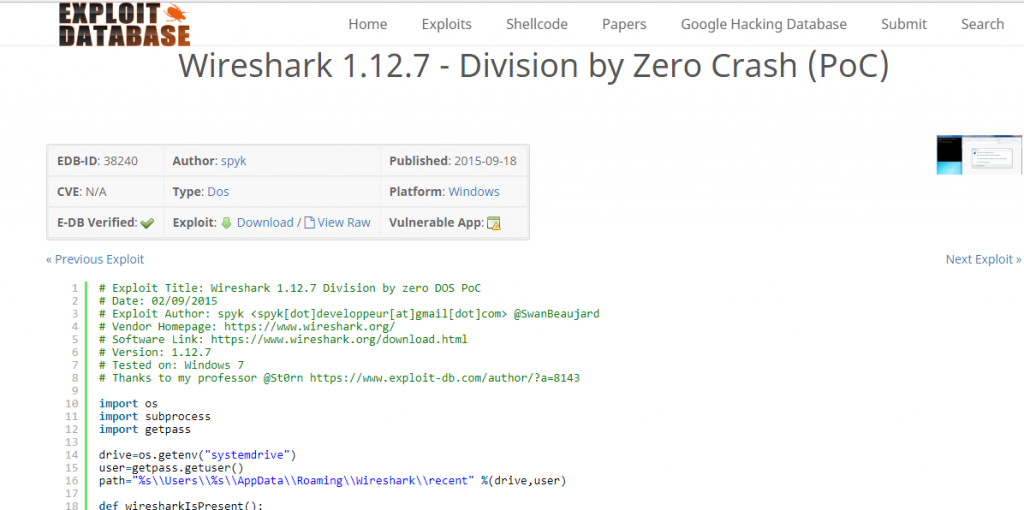
Task: Open the Search page
Action: 982,24
